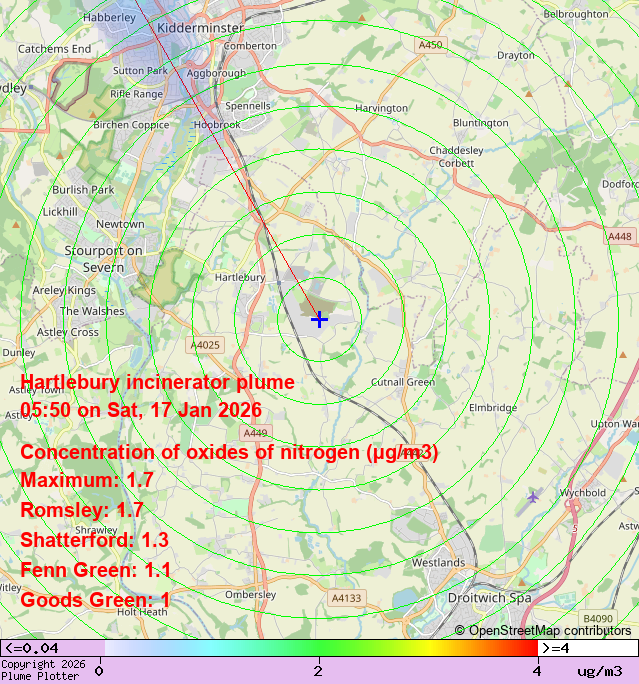Click the A449 road shield
The image size is (639, 684).
pyautogui.click(x=255, y=433)
